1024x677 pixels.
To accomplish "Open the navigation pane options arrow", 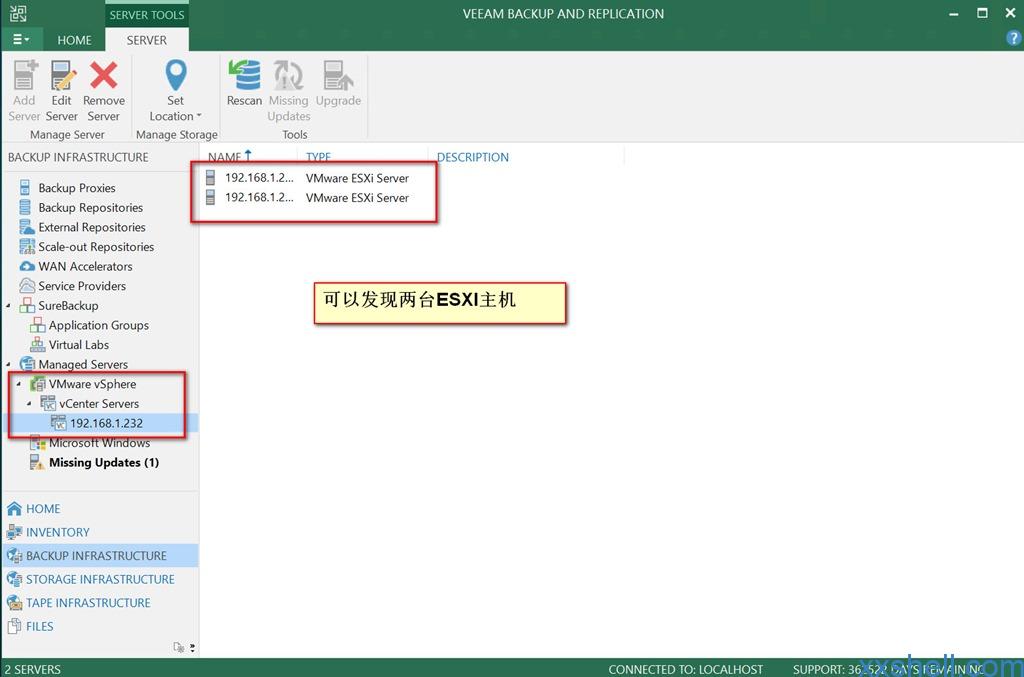I will 192,648.
